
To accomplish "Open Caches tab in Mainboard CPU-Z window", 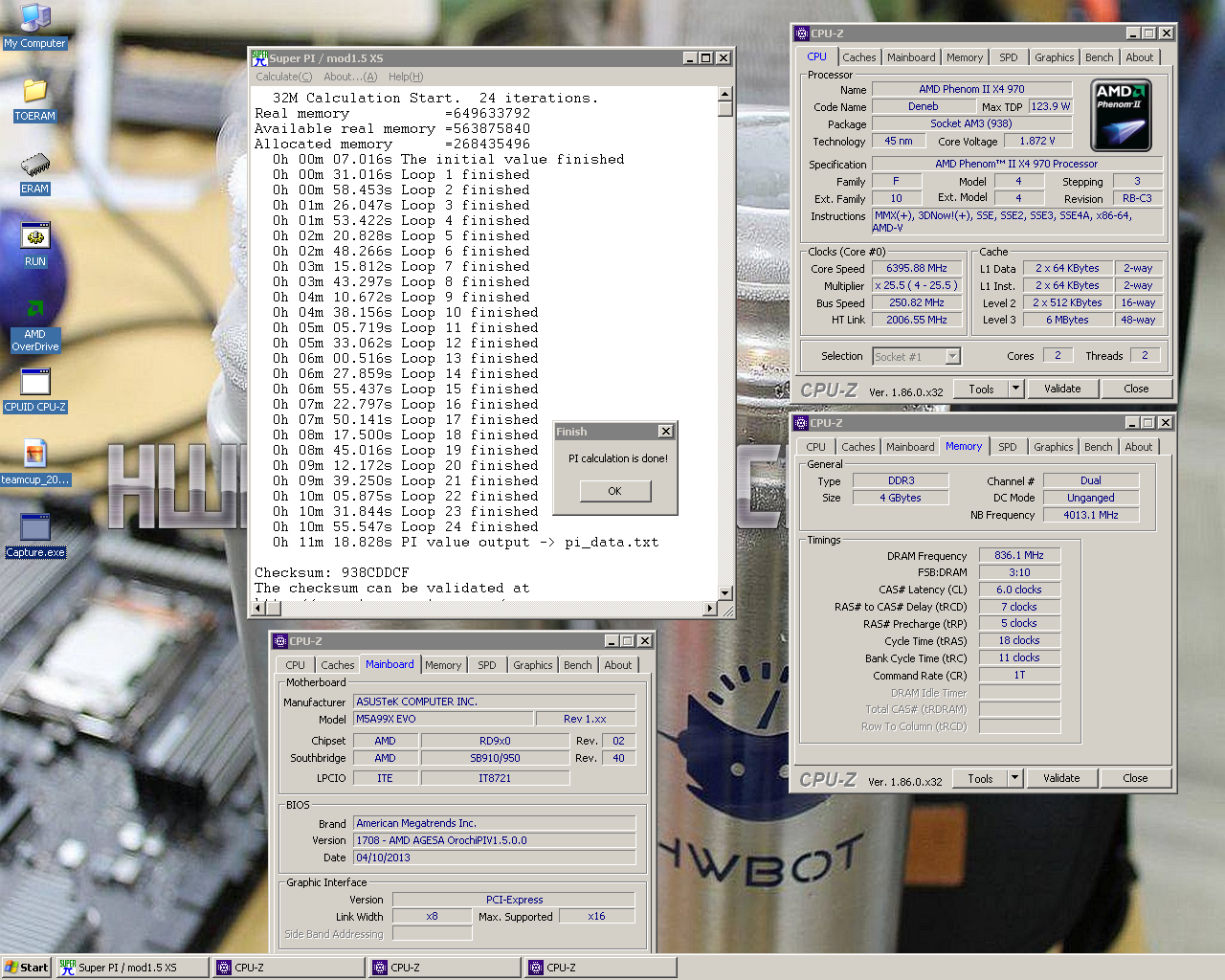I will (x=338, y=665).
